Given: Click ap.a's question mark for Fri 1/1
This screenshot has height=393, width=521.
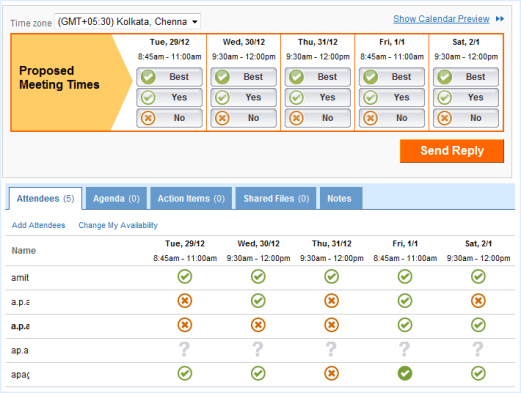Looking at the screenshot, I should [x=404, y=349].
